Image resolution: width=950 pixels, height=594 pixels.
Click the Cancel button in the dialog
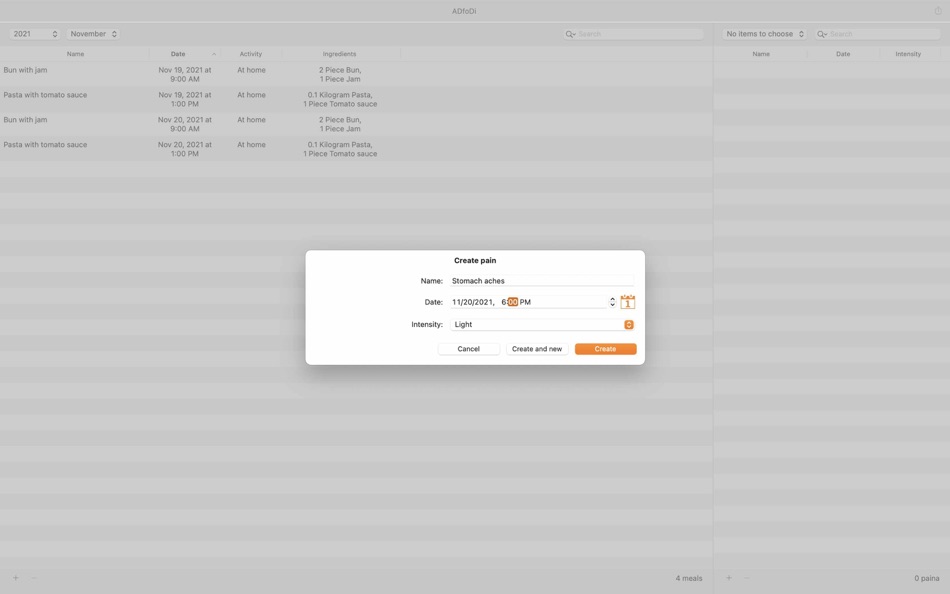pos(468,349)
